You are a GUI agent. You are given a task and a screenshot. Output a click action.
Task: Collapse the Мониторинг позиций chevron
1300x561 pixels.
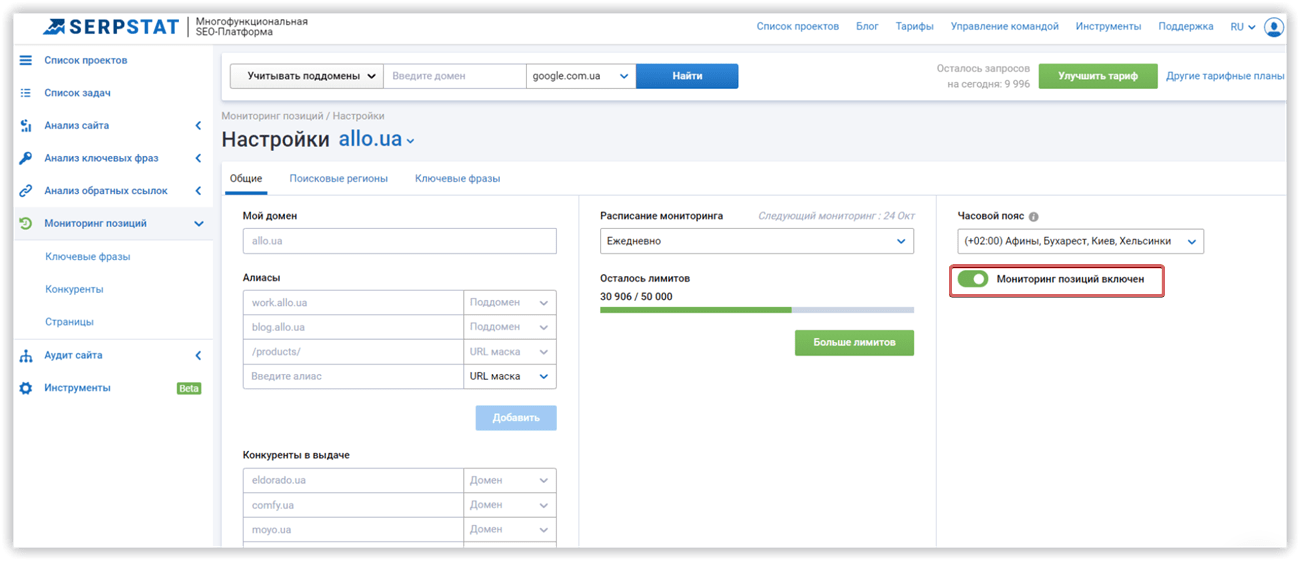[198, 224]
